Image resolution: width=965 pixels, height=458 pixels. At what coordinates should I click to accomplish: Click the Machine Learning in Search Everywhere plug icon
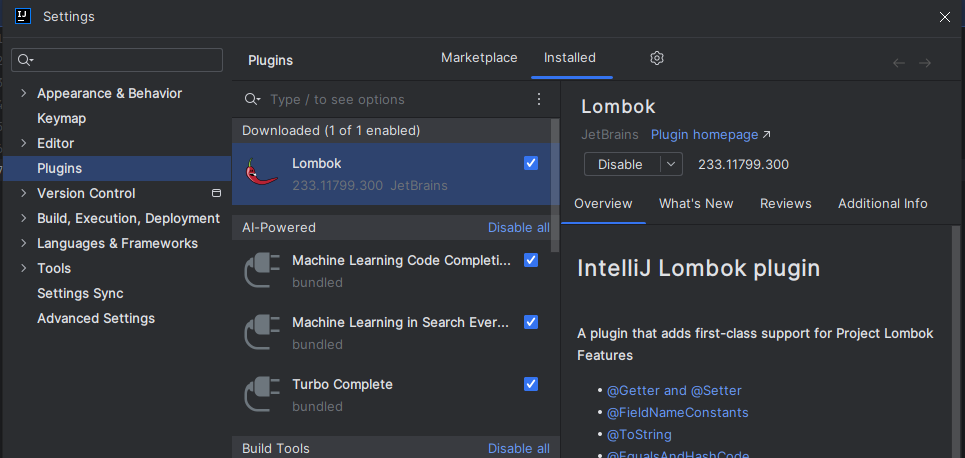click(x=262, y=332)
